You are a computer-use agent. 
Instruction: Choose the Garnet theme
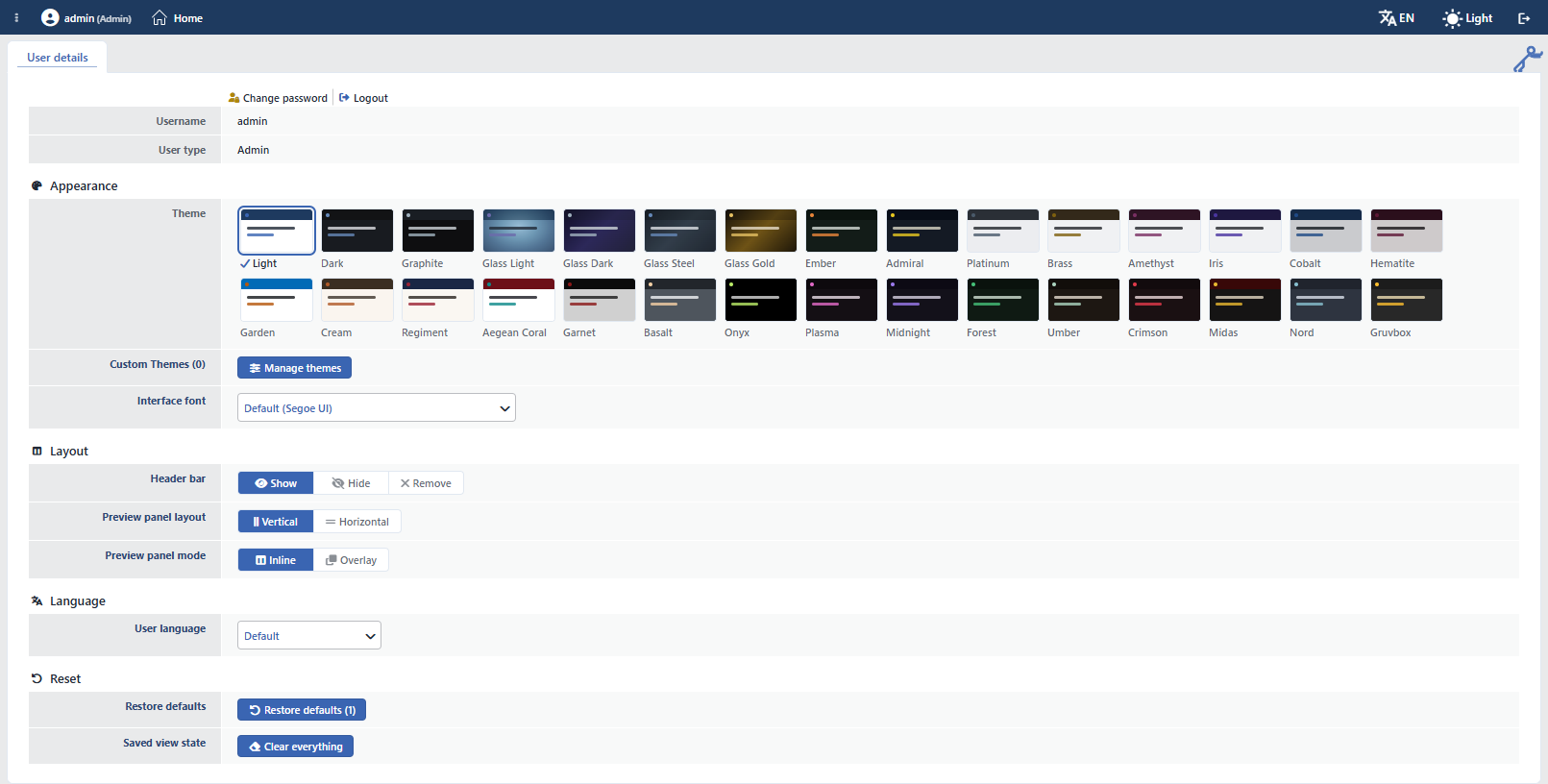[600, 300]
